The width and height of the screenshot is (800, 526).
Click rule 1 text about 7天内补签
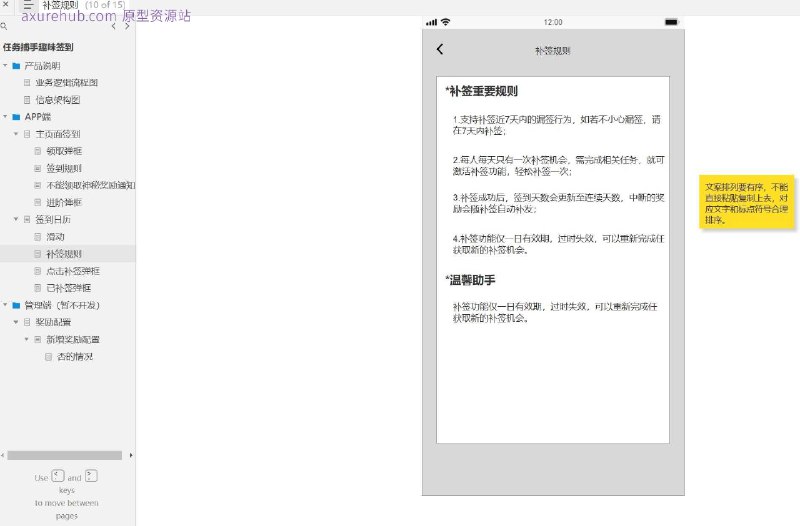pos(557,125)
